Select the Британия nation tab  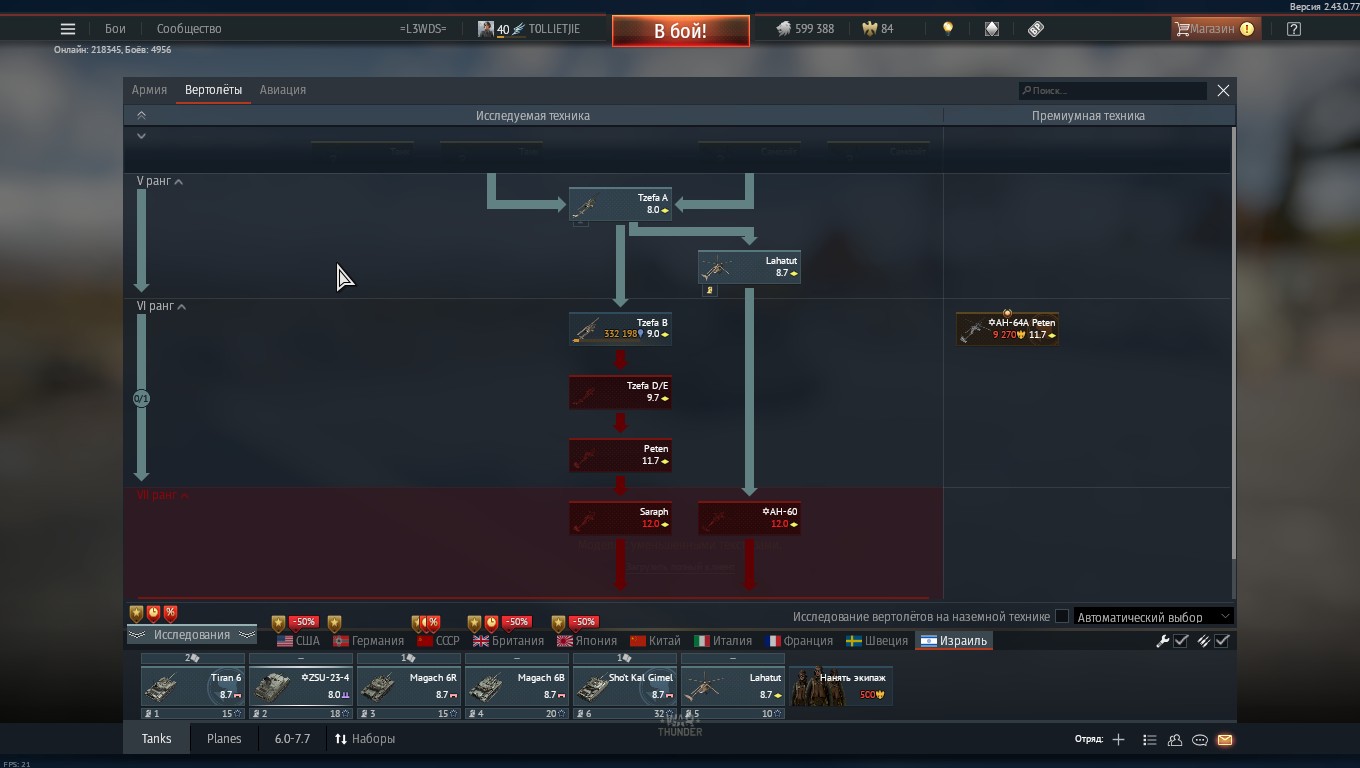point(509,641)
